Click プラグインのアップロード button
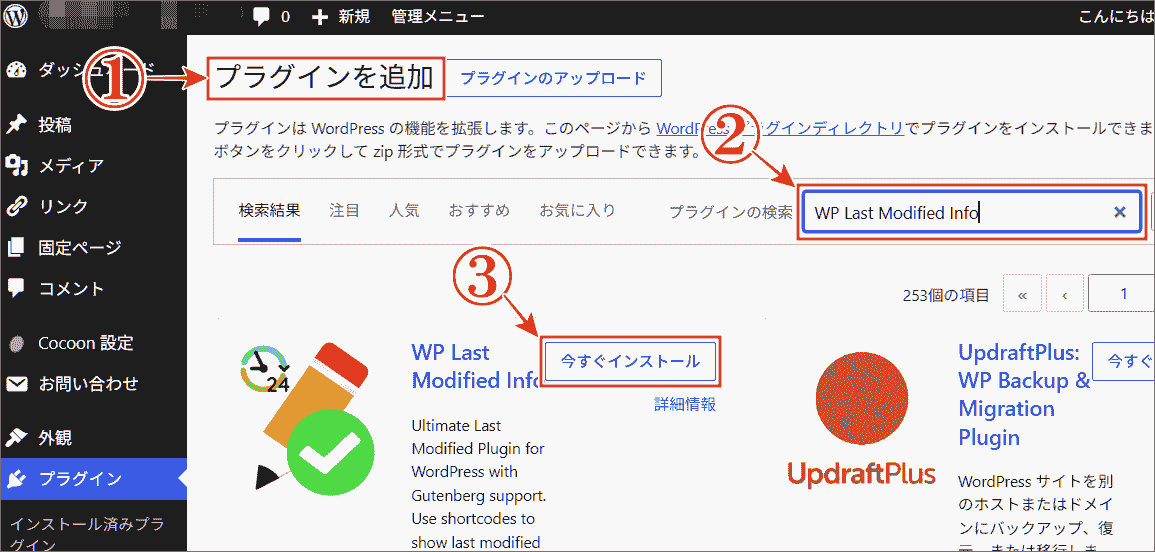1155x552 pixels. 554,78
